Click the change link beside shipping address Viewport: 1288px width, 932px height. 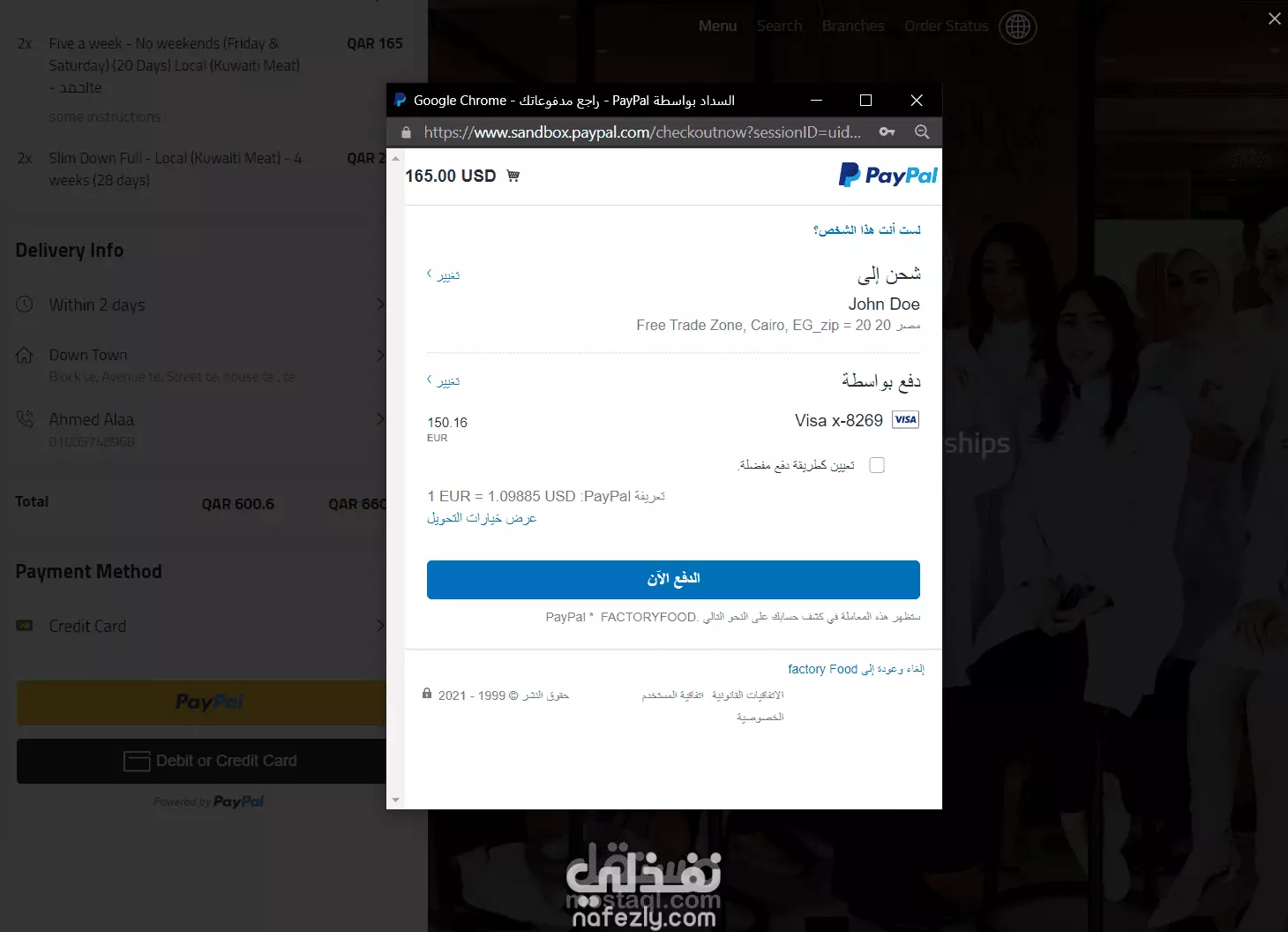pos(443,275)
